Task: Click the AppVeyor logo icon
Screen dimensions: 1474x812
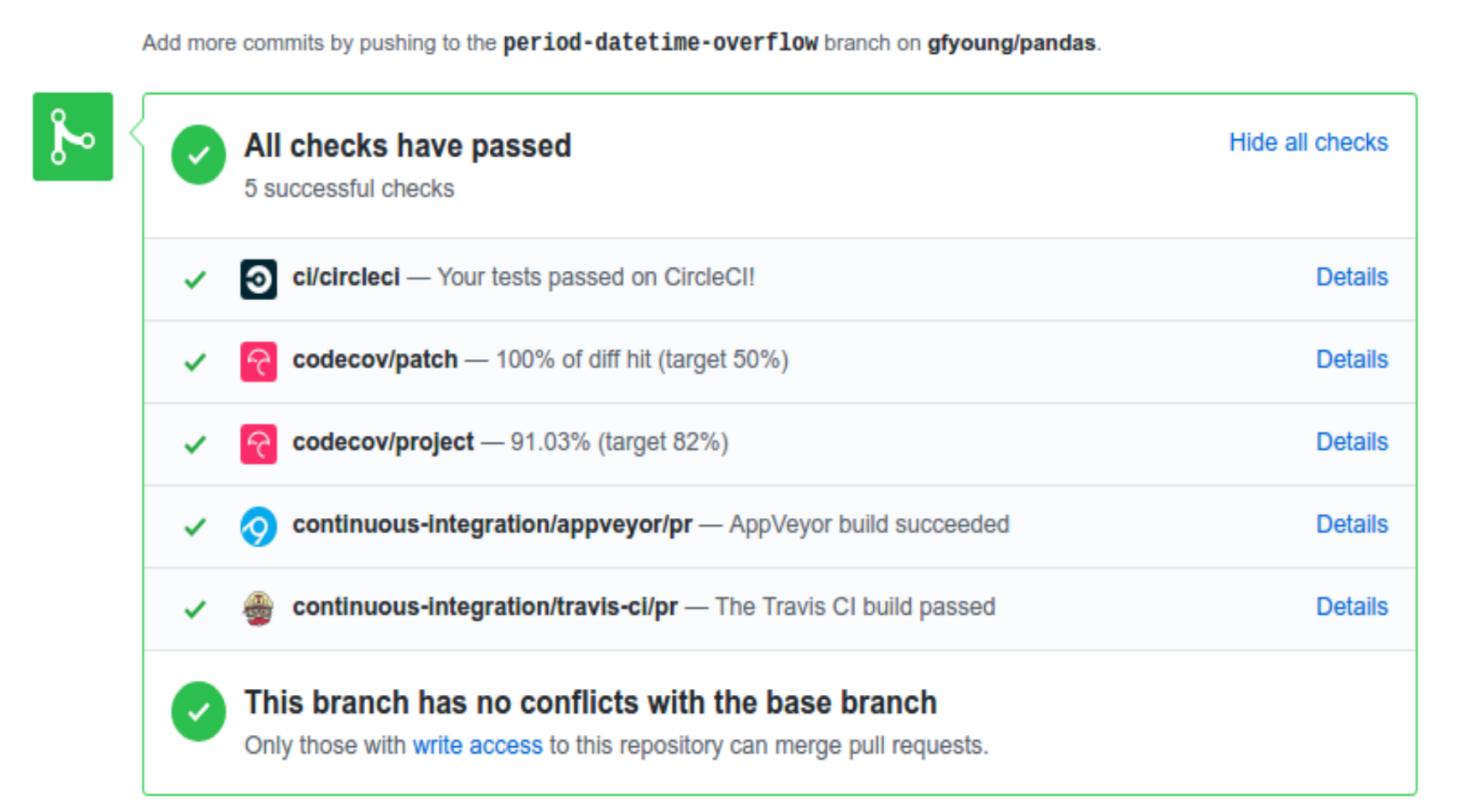Action: pos(258,526)
